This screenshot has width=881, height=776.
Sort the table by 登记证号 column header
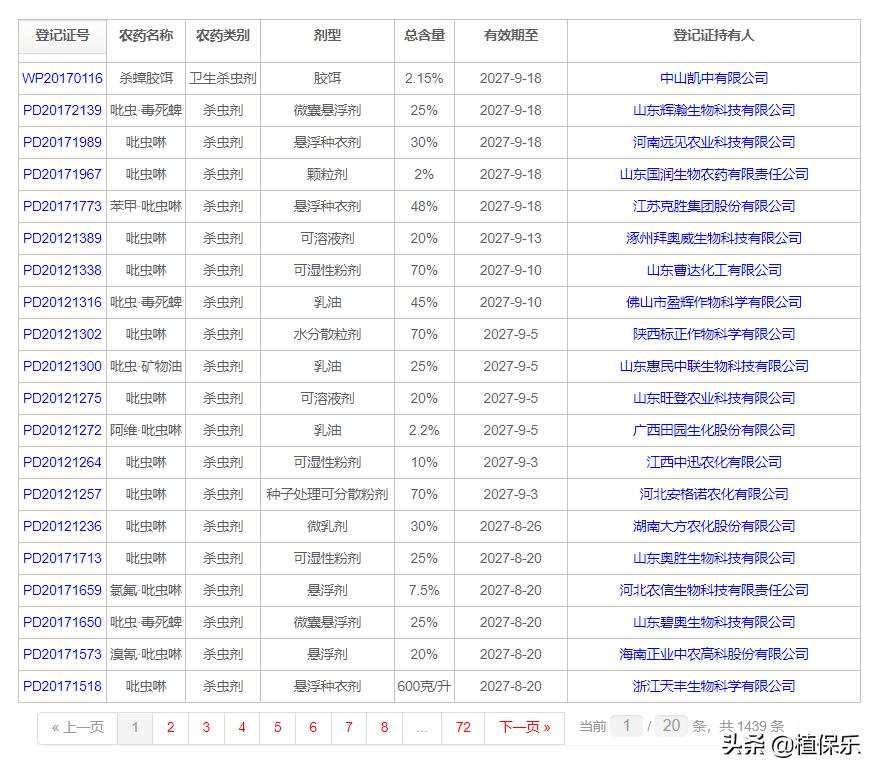62,33
